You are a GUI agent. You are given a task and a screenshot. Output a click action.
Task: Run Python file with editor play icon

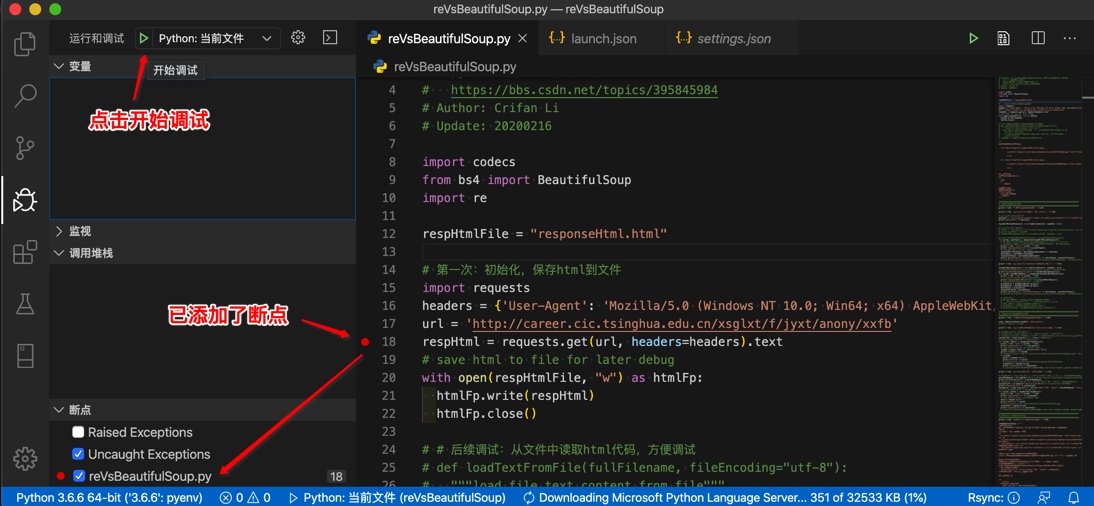point(973,38)
